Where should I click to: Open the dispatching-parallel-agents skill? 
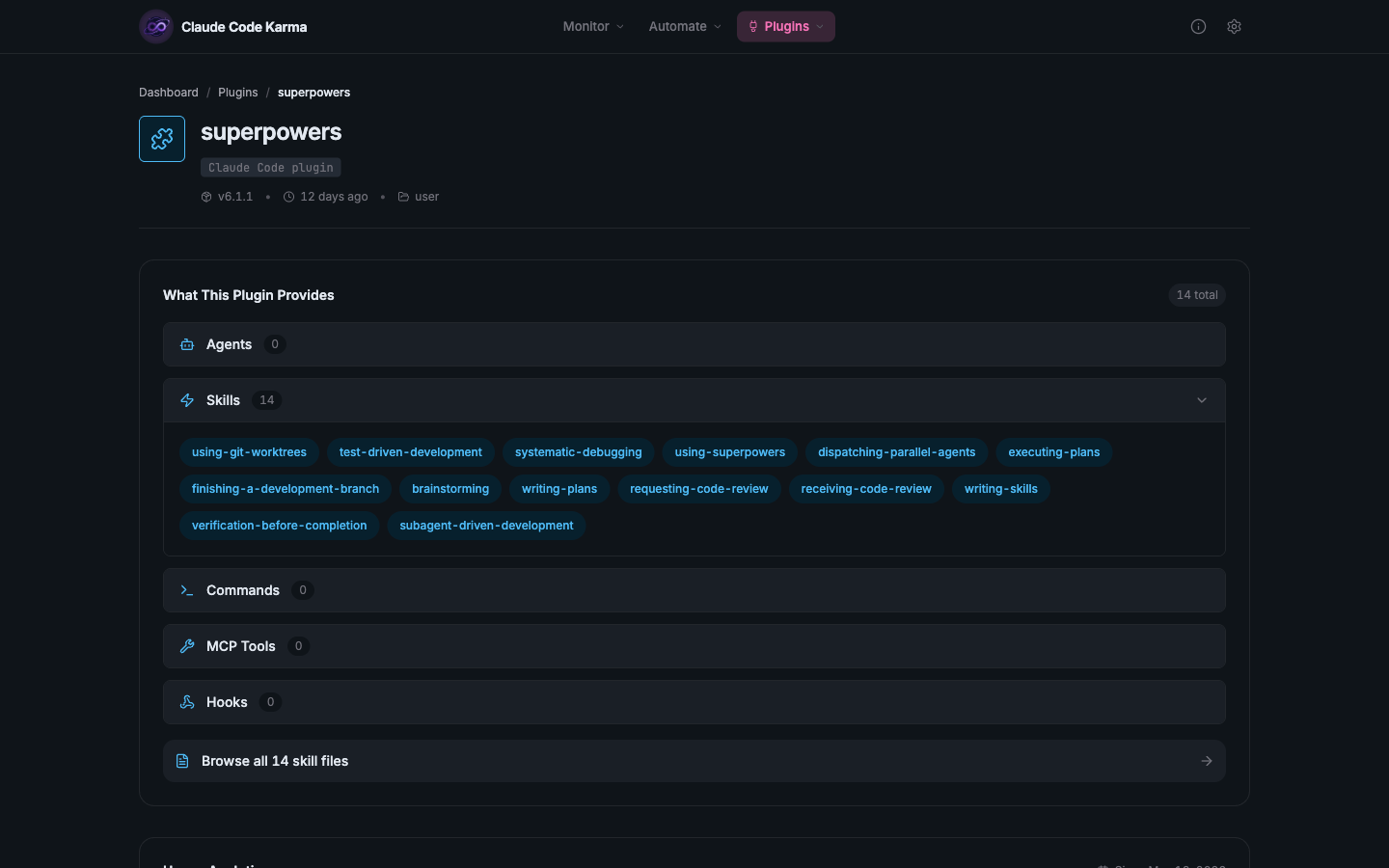point(897,452)
